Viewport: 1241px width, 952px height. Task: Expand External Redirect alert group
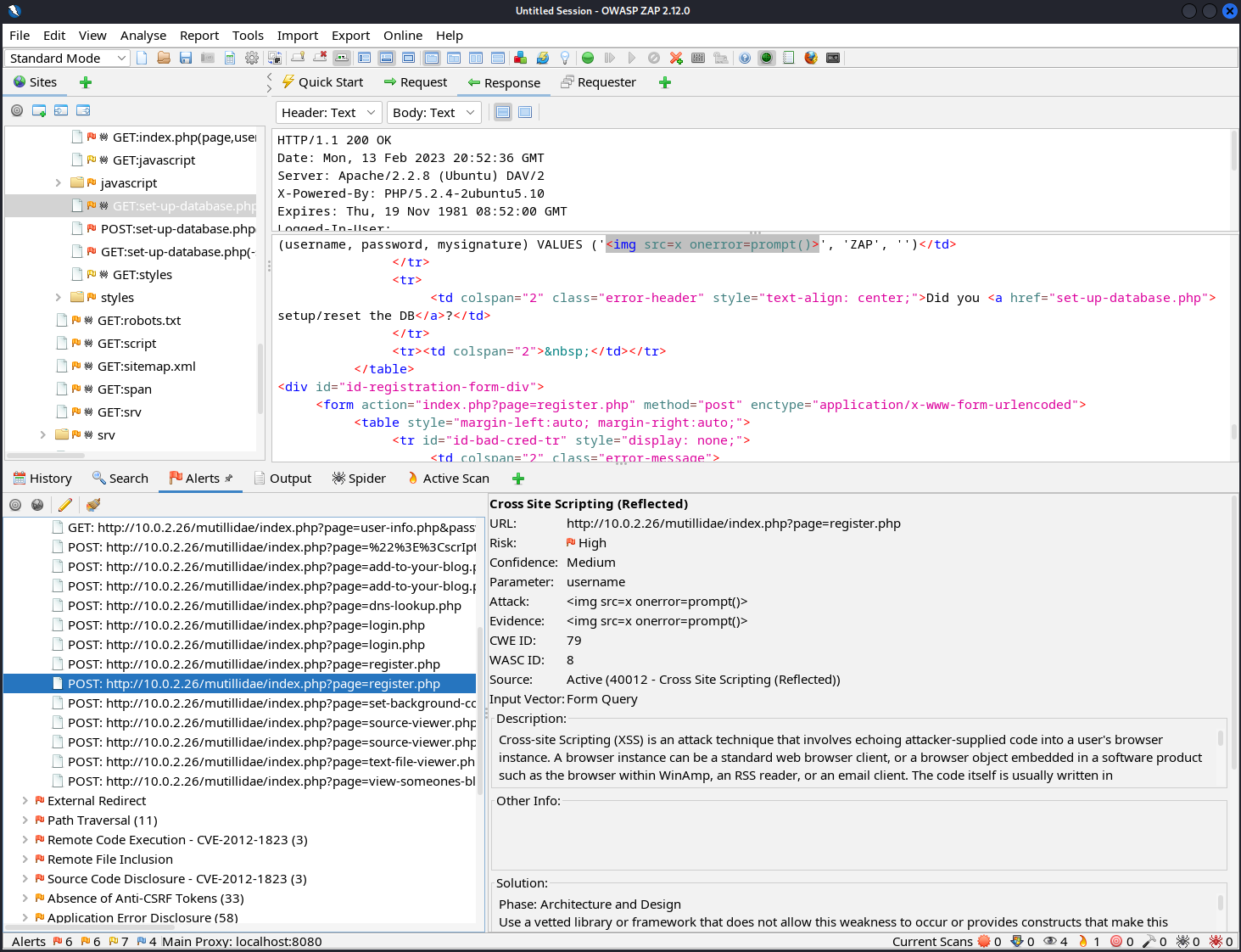coord(25,800)
